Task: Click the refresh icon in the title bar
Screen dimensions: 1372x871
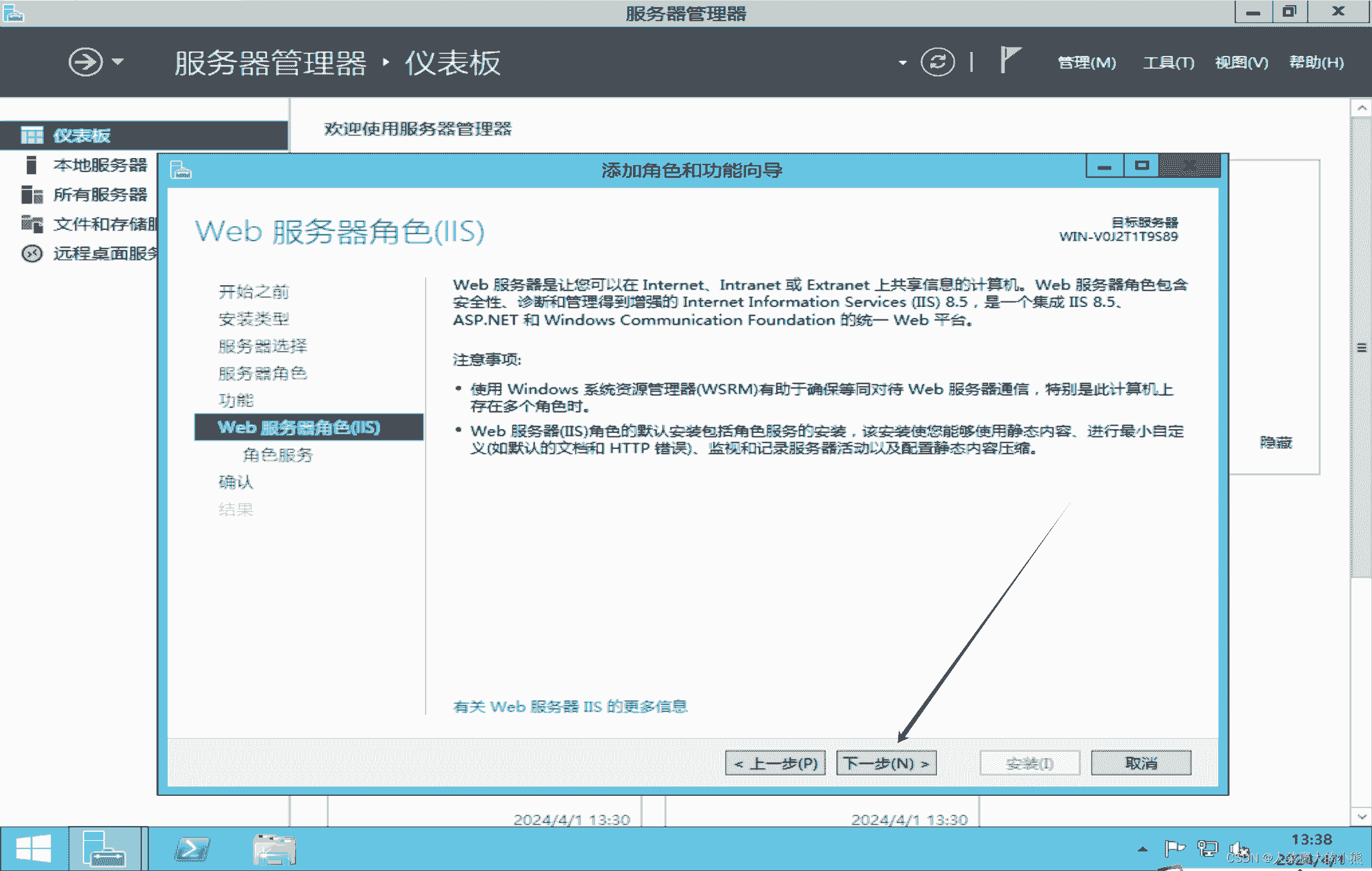Action: click(x=937, y=62)
